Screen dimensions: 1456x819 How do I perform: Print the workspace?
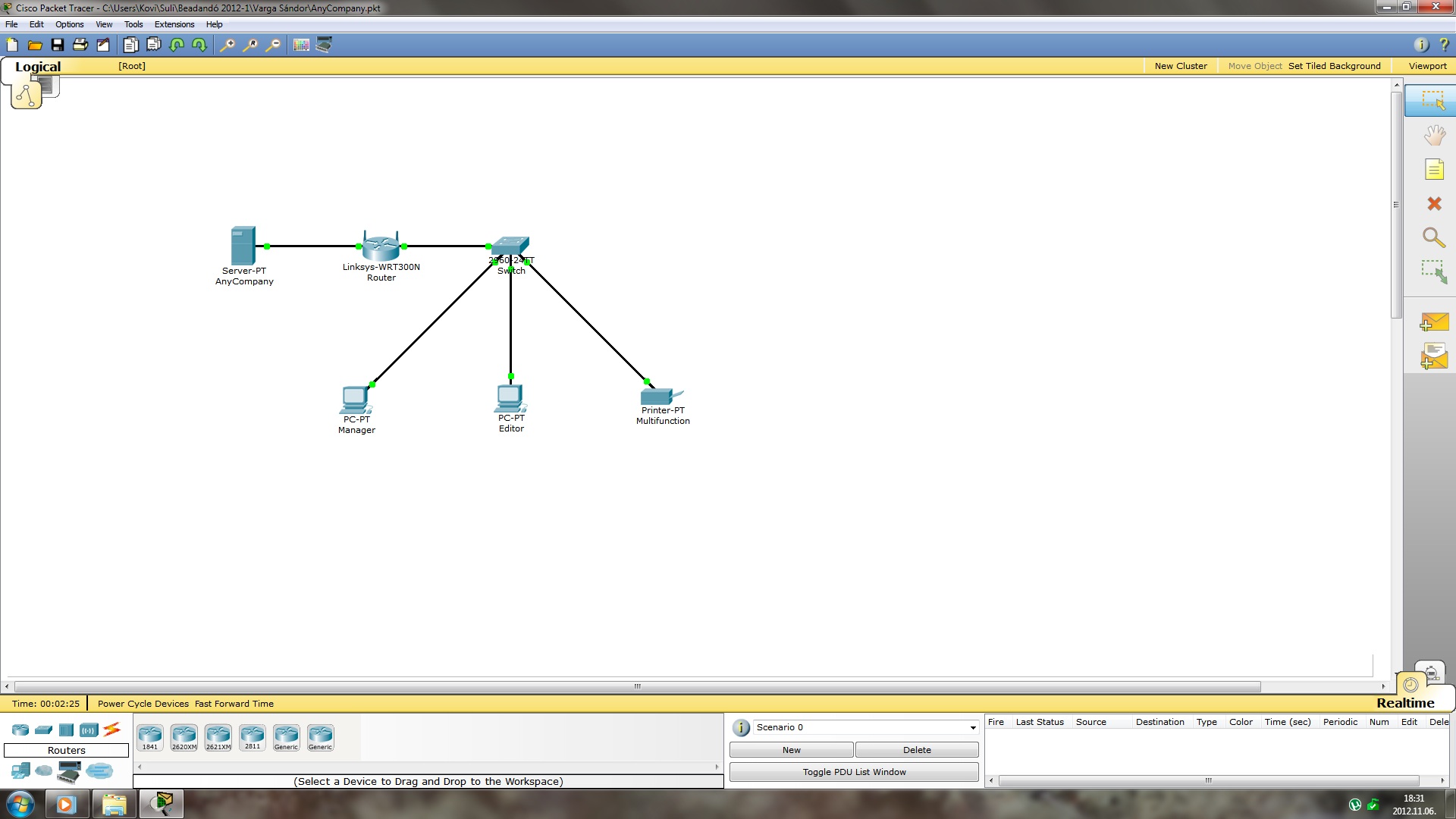point(80,45)
